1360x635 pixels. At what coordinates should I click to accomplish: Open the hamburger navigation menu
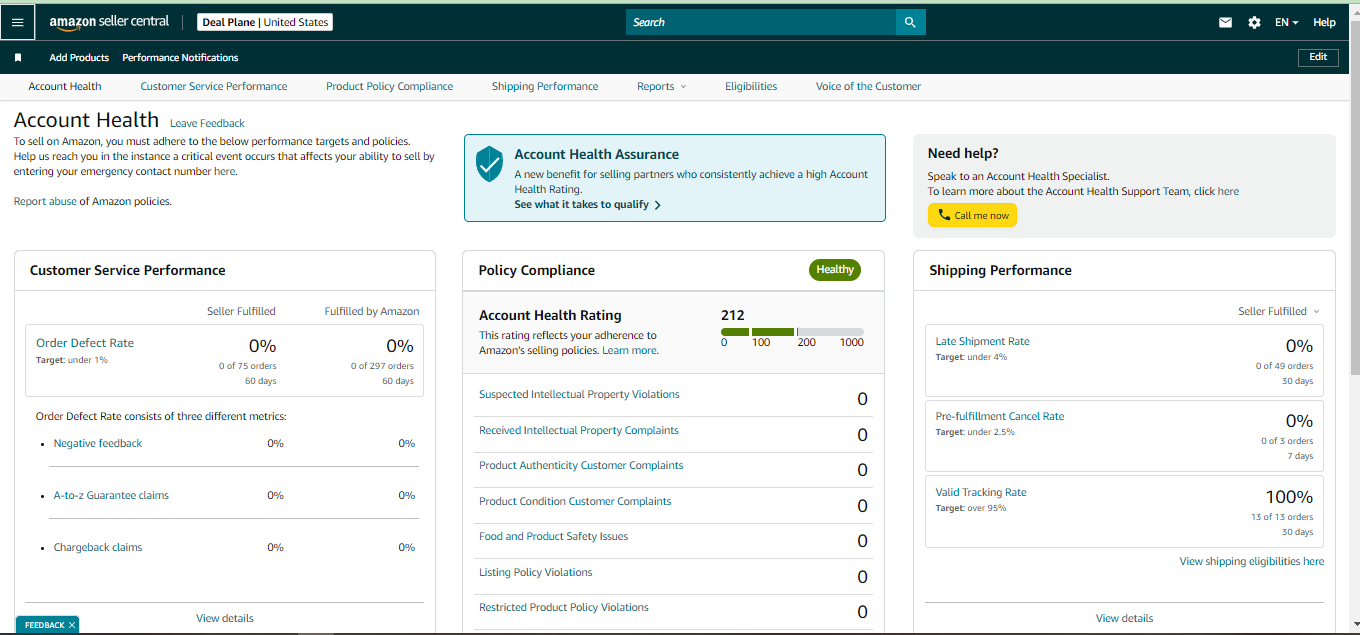click(18, 22)
